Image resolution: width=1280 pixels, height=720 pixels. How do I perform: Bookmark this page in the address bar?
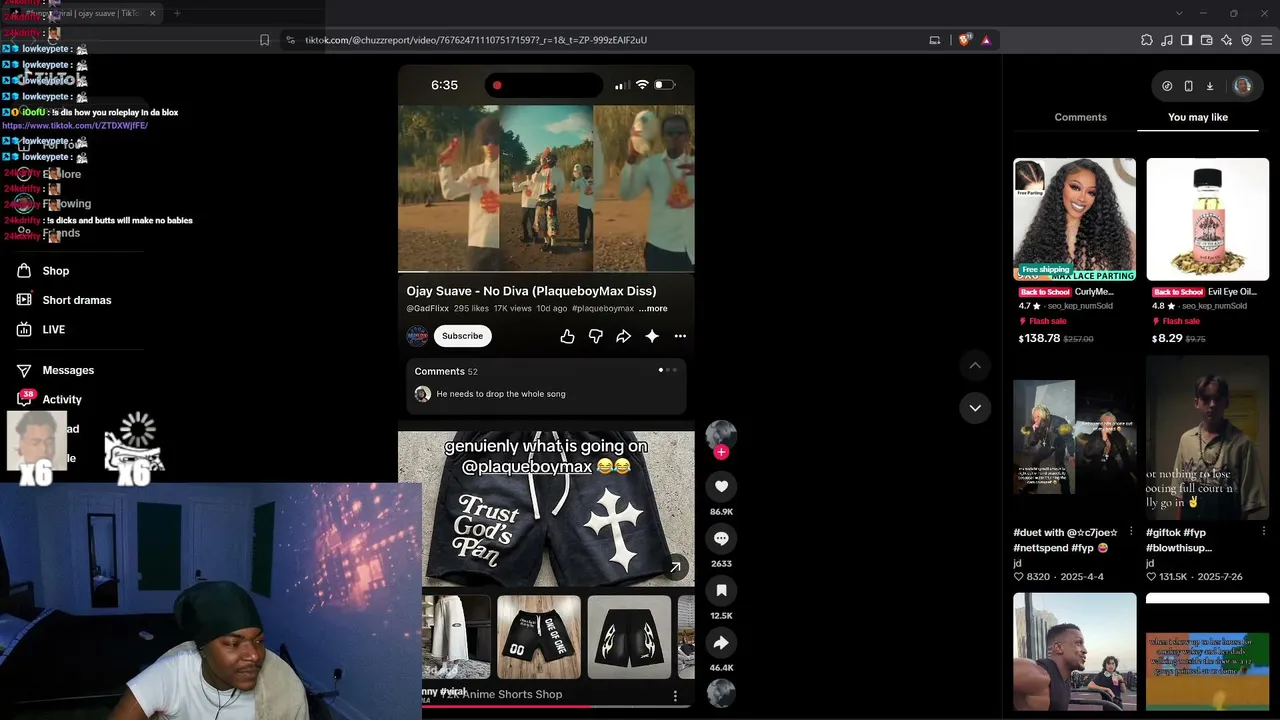coord(264,40)
